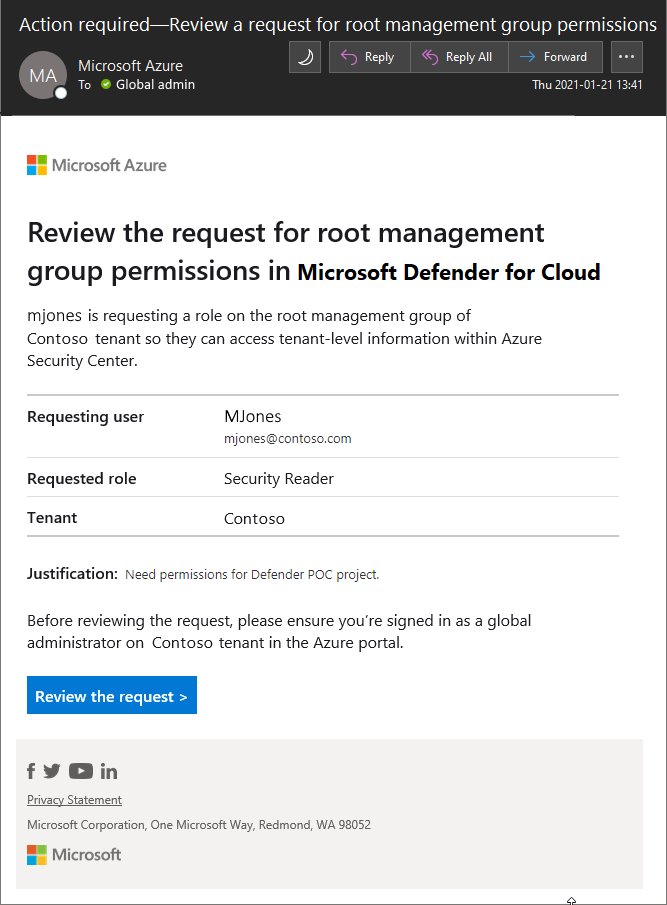Click the presence status dot on avatar
Viewport: 667px width, 905px height.
point(61,92)
